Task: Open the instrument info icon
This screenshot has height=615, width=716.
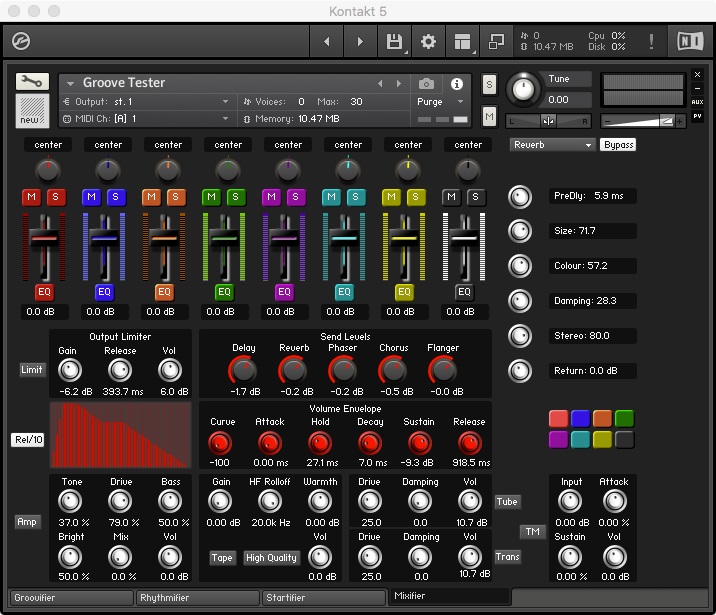Action: [457, 84]
